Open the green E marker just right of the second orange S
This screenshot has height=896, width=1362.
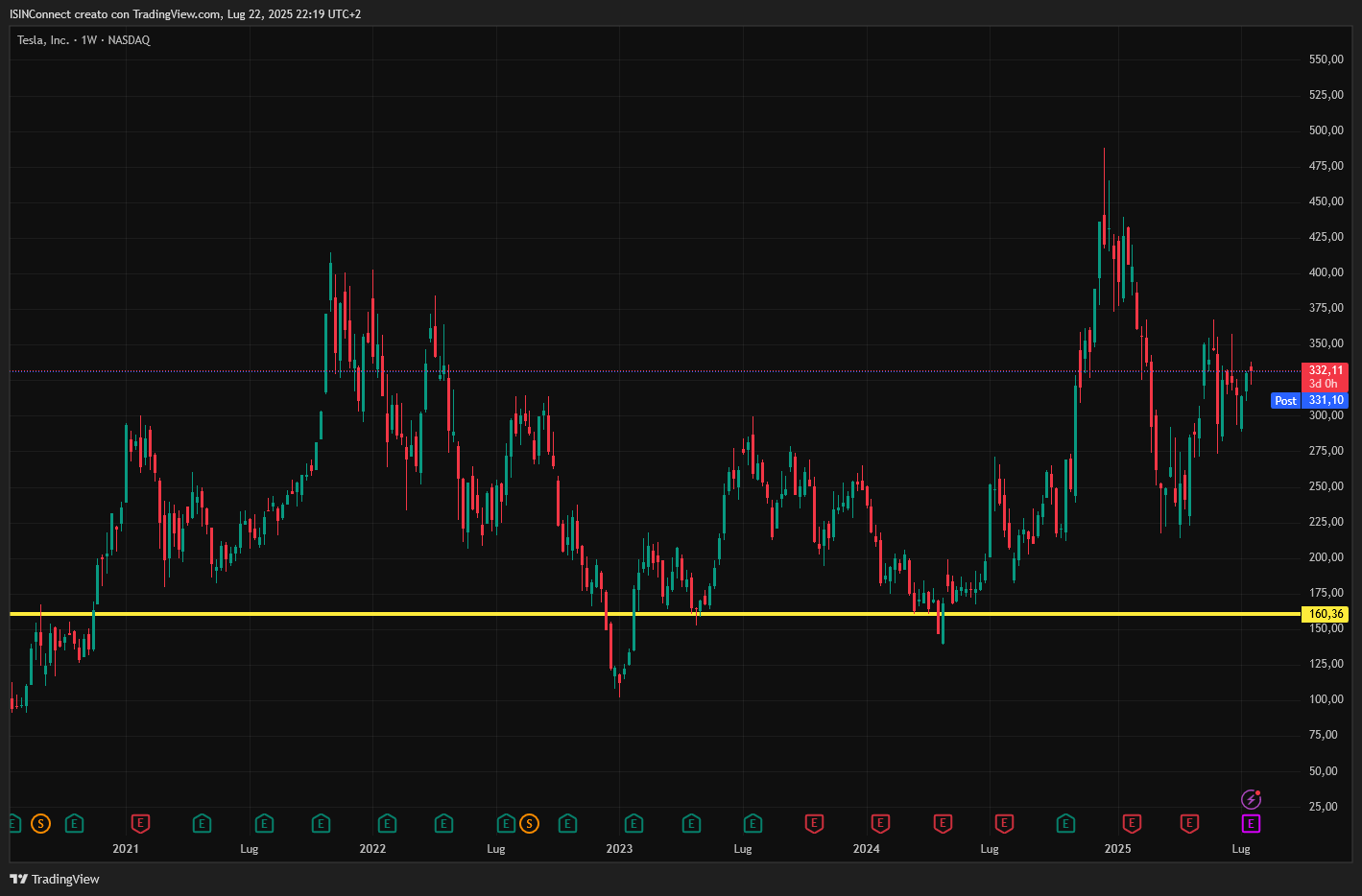567,823
